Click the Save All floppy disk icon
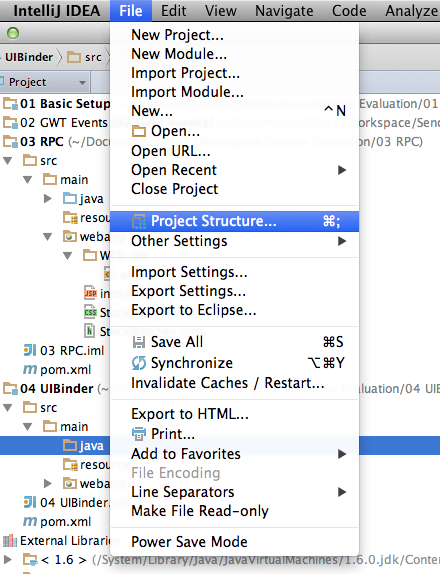This screenshot has width=440, height=574. click(139, 342)
